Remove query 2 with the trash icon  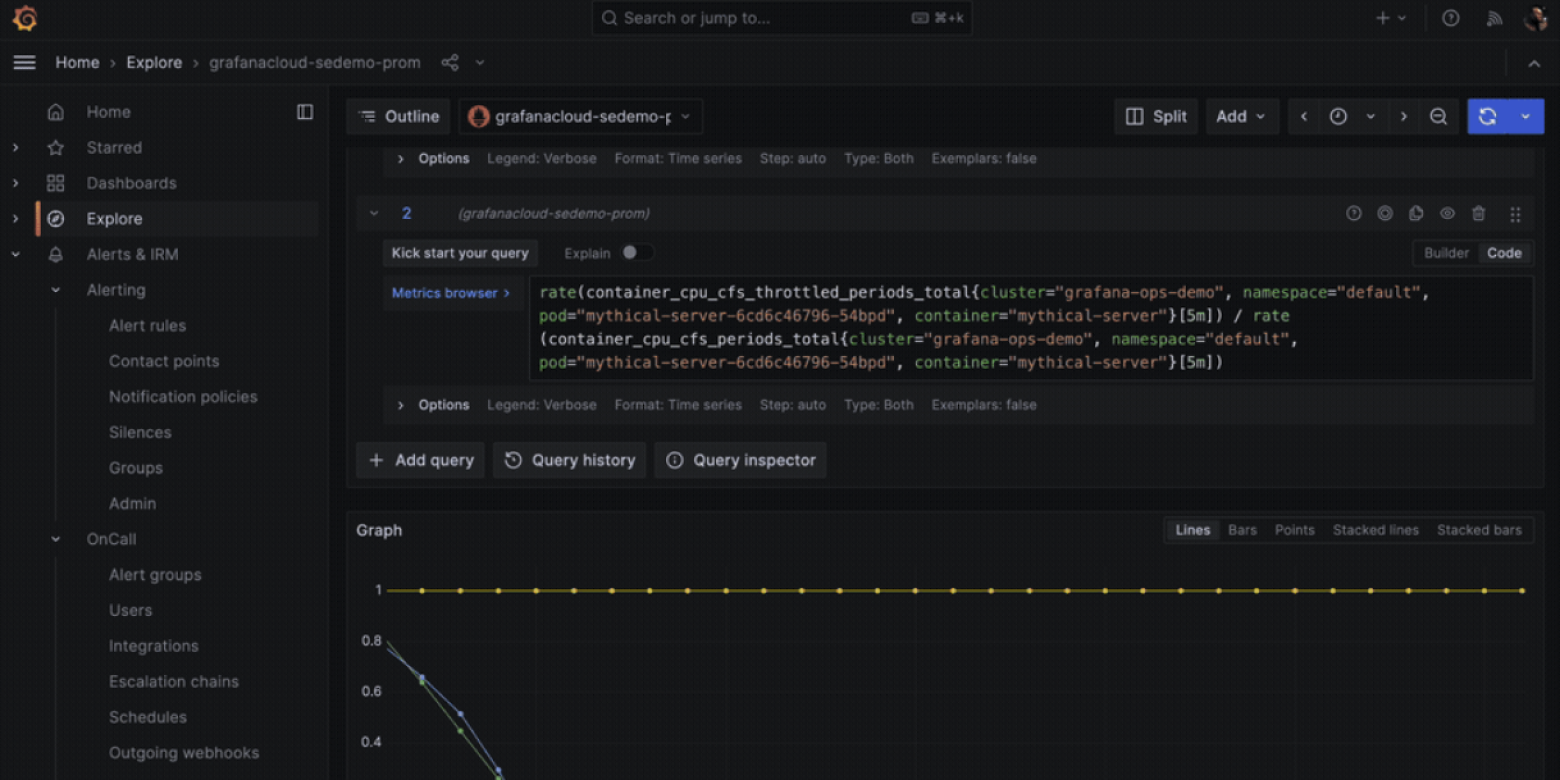(1479, 213)
